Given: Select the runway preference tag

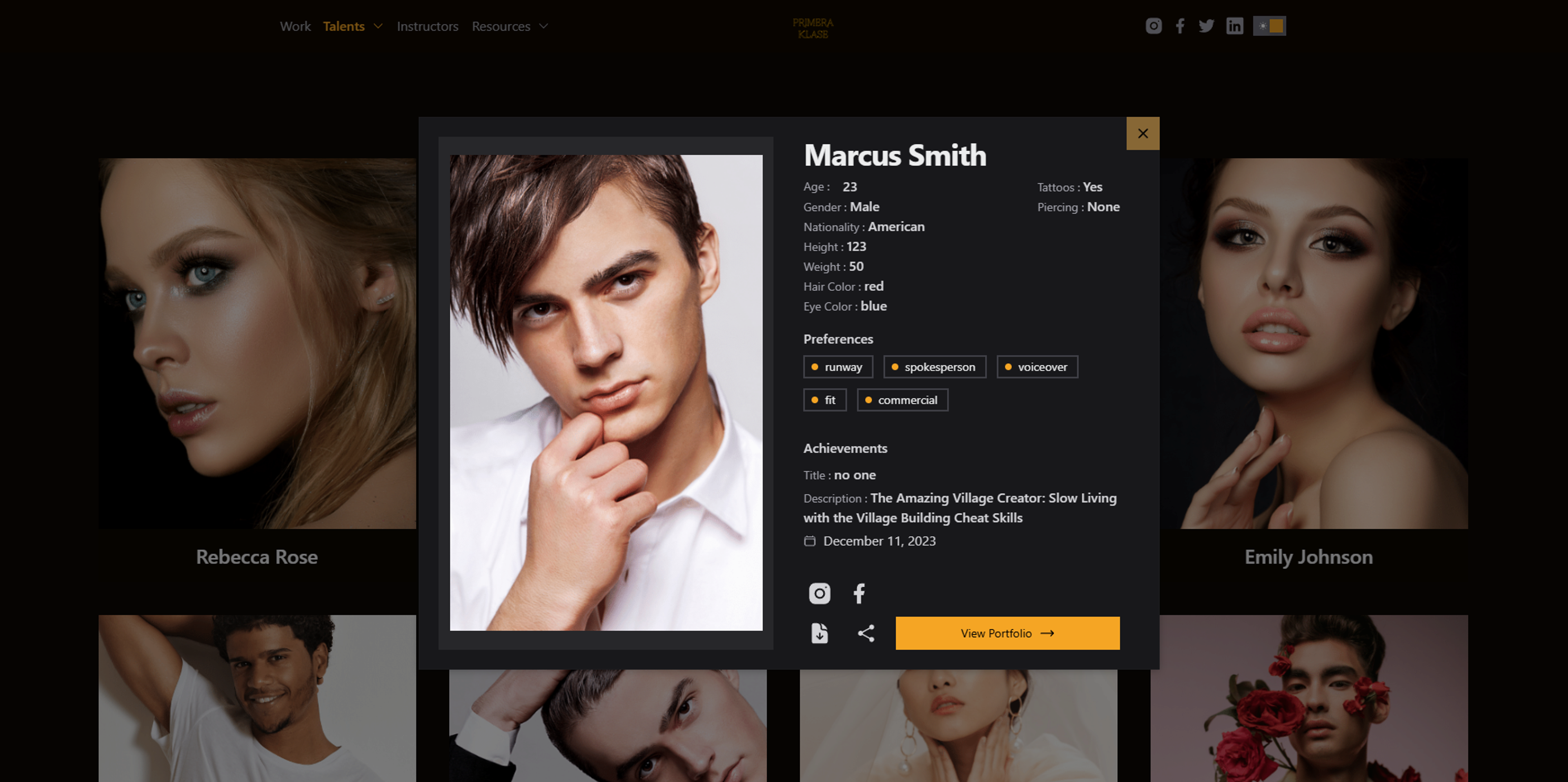Looking at the screenshot, I should (x=837, y=366).
